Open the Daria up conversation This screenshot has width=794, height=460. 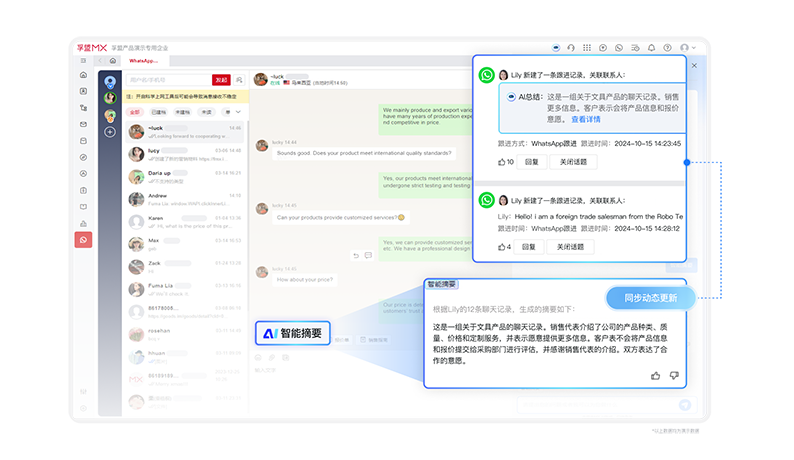coord(185,177)
